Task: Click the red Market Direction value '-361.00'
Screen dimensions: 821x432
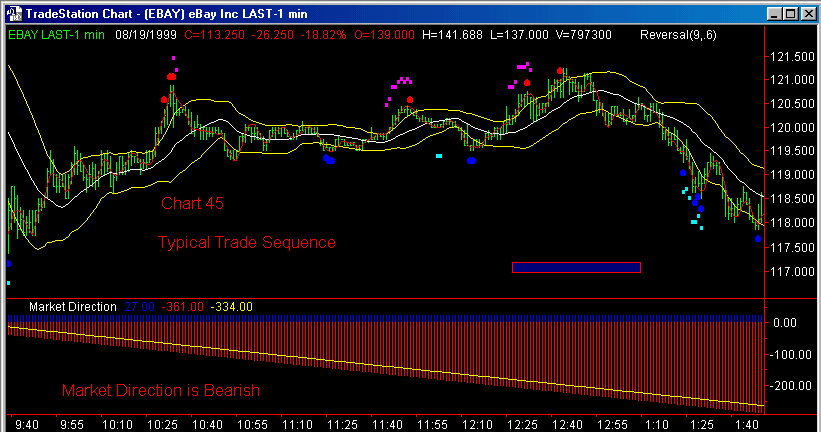Action: coord(182,307)
